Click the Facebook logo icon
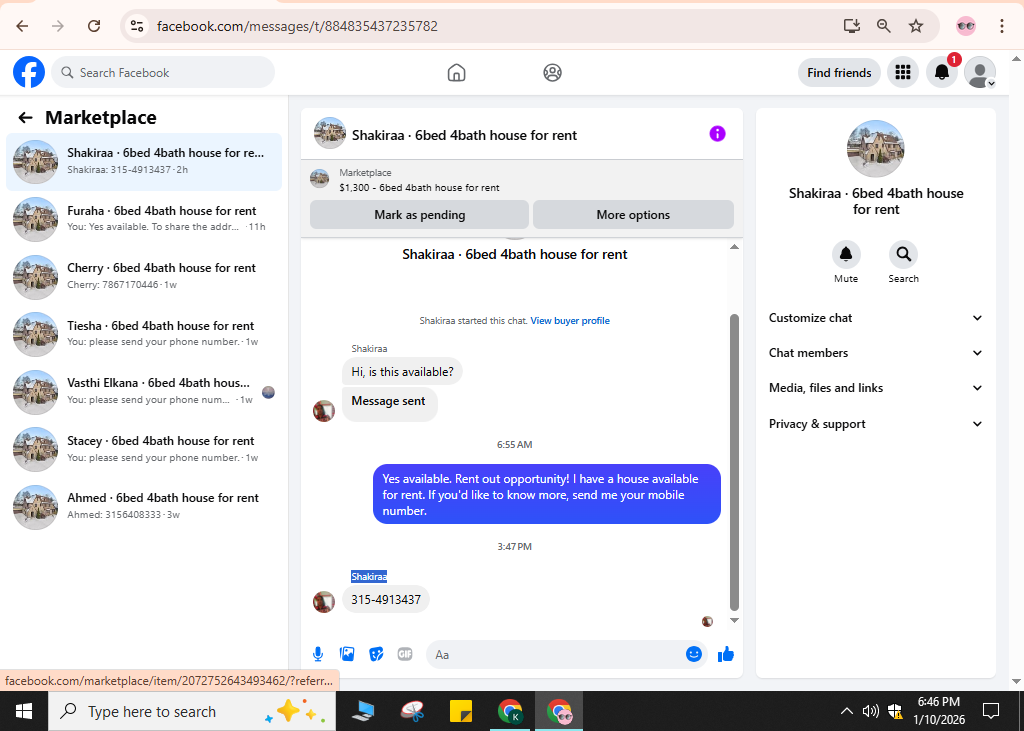1024x731 pixels. (x=29, y=73)
